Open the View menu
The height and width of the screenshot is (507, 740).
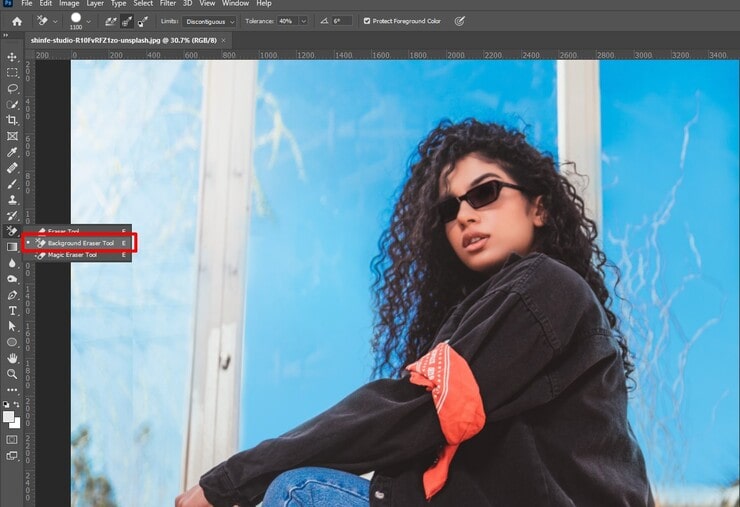pyautogui.click(x=207, y=3)
